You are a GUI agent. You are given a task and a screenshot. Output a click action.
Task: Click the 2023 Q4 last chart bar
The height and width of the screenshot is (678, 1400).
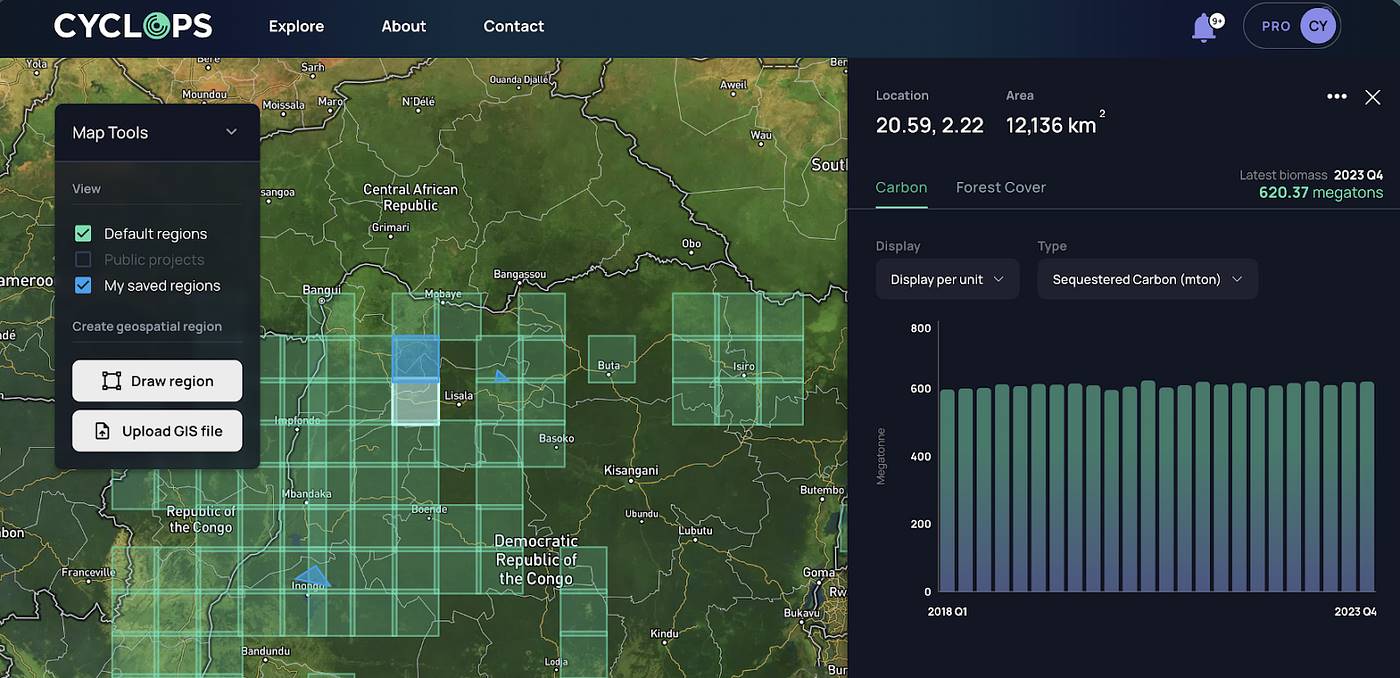coord(1367,486)
